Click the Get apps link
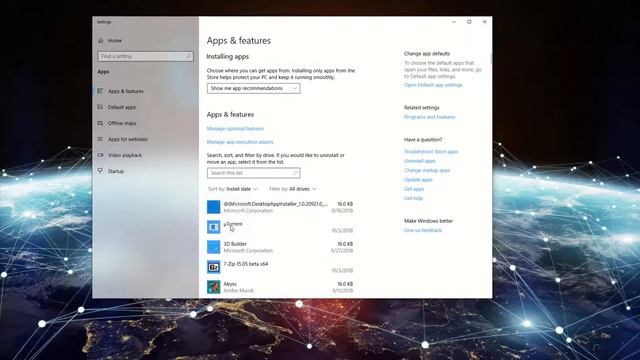The image size is (640, 360). [414, 189]
